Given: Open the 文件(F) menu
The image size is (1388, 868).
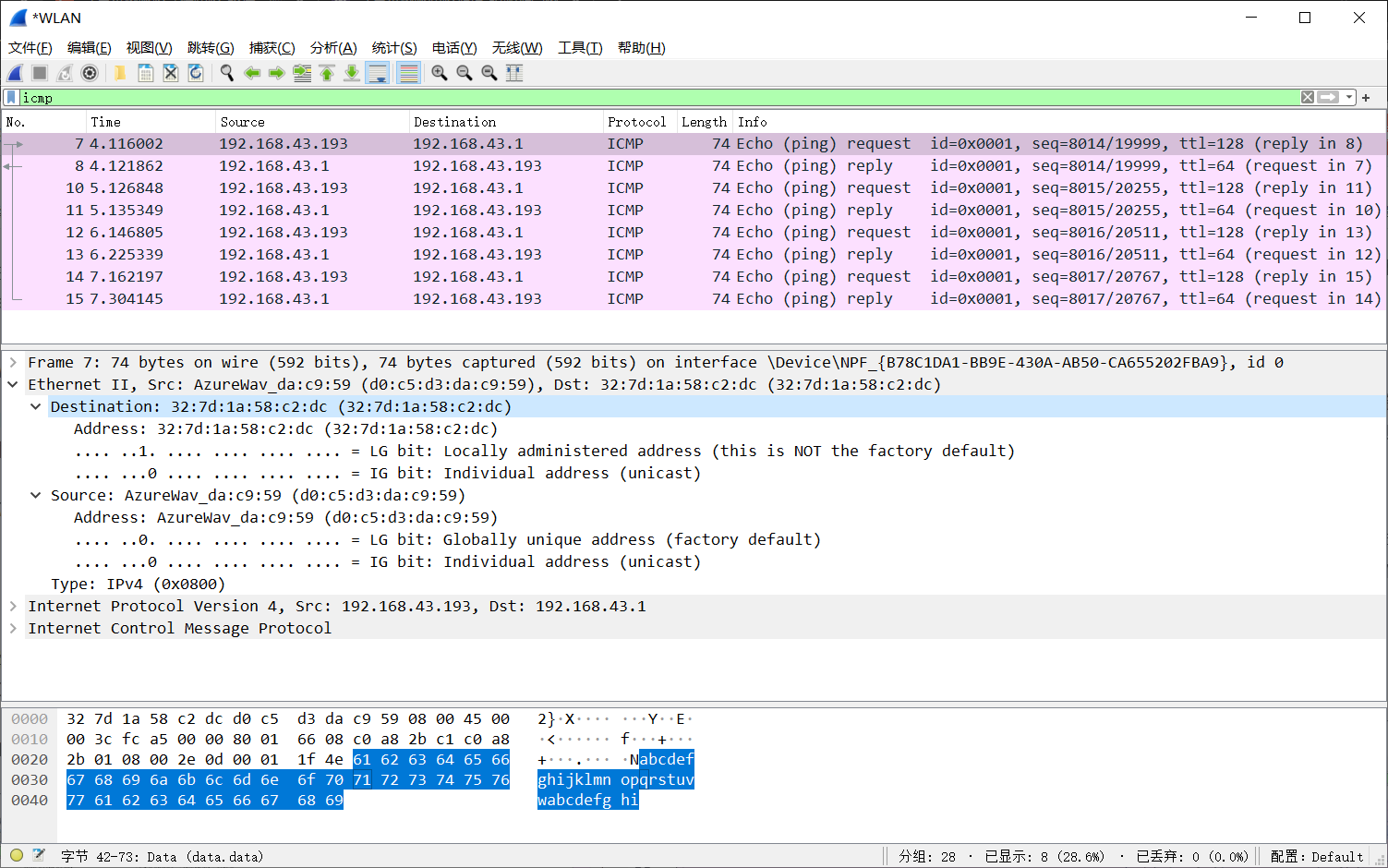Looking at the screenshot, I should (x=30, y=48).
